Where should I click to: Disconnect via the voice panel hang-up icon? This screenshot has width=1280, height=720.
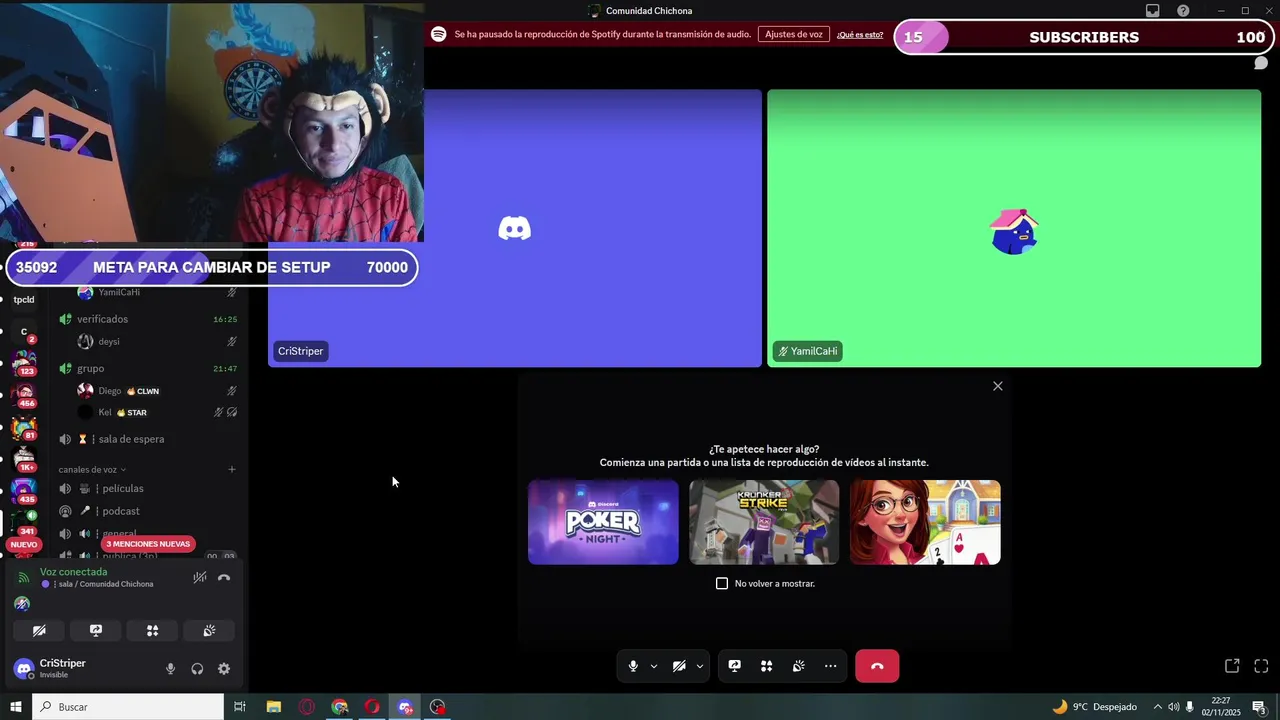click(x=224, y=577)
